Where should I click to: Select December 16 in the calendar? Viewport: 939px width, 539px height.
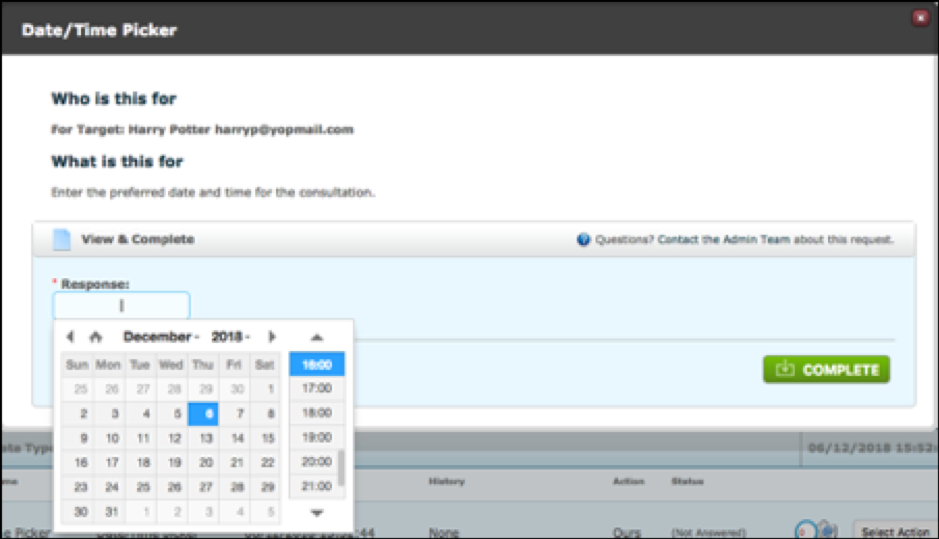coord(78,462)
